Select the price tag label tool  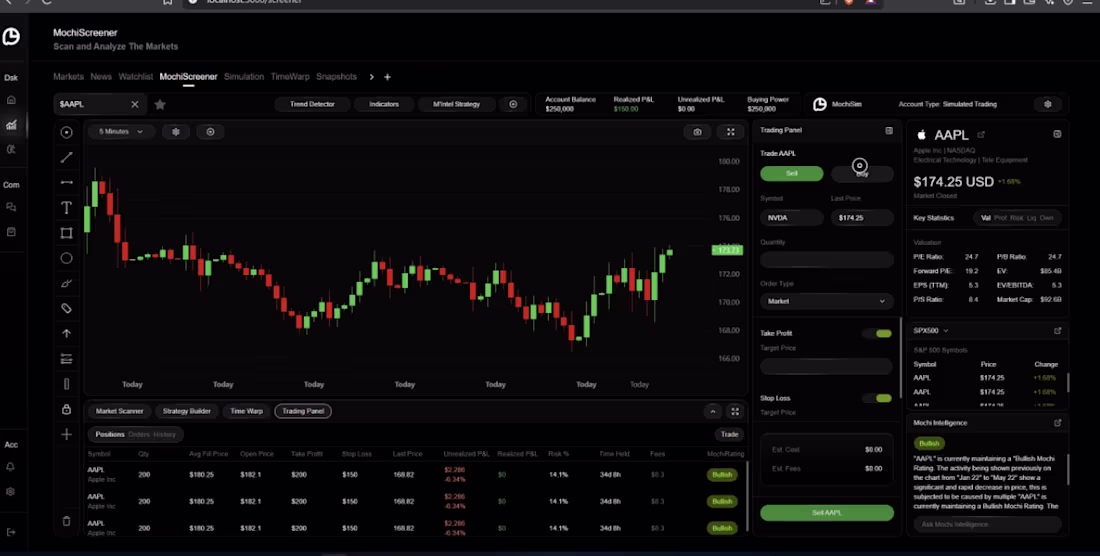67,308
